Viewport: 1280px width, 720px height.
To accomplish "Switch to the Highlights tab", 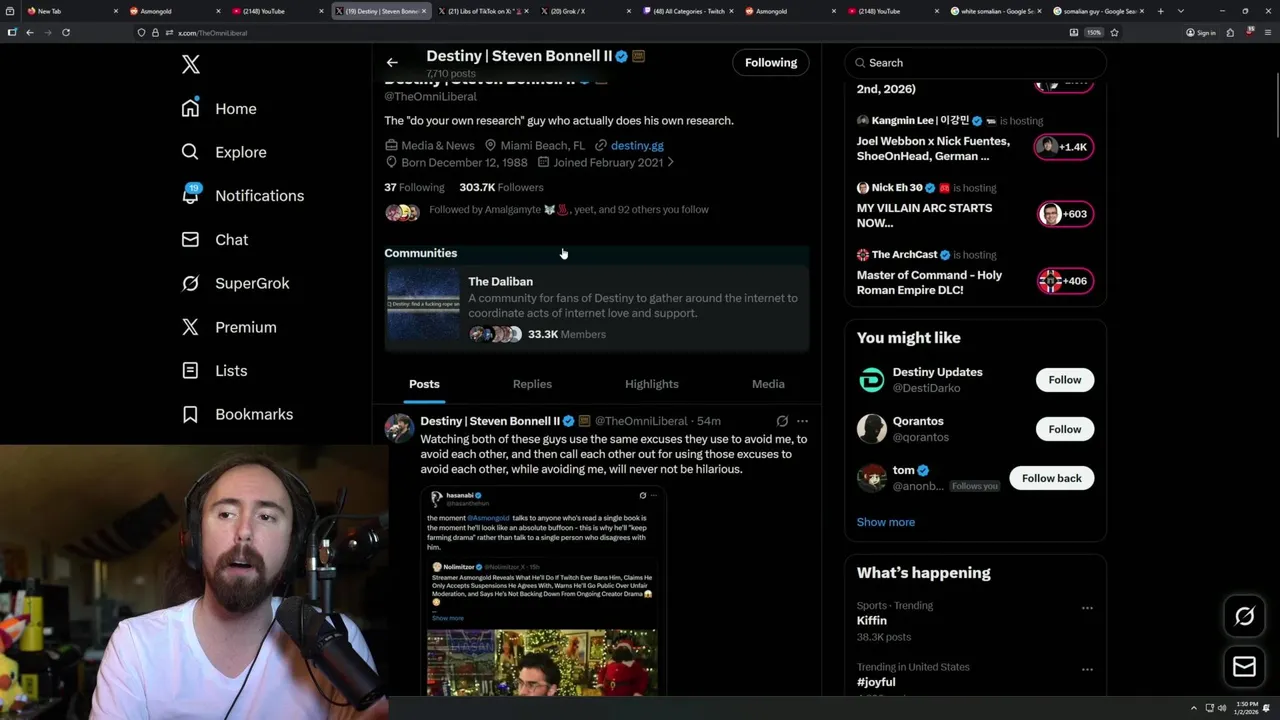I will 652,384.
